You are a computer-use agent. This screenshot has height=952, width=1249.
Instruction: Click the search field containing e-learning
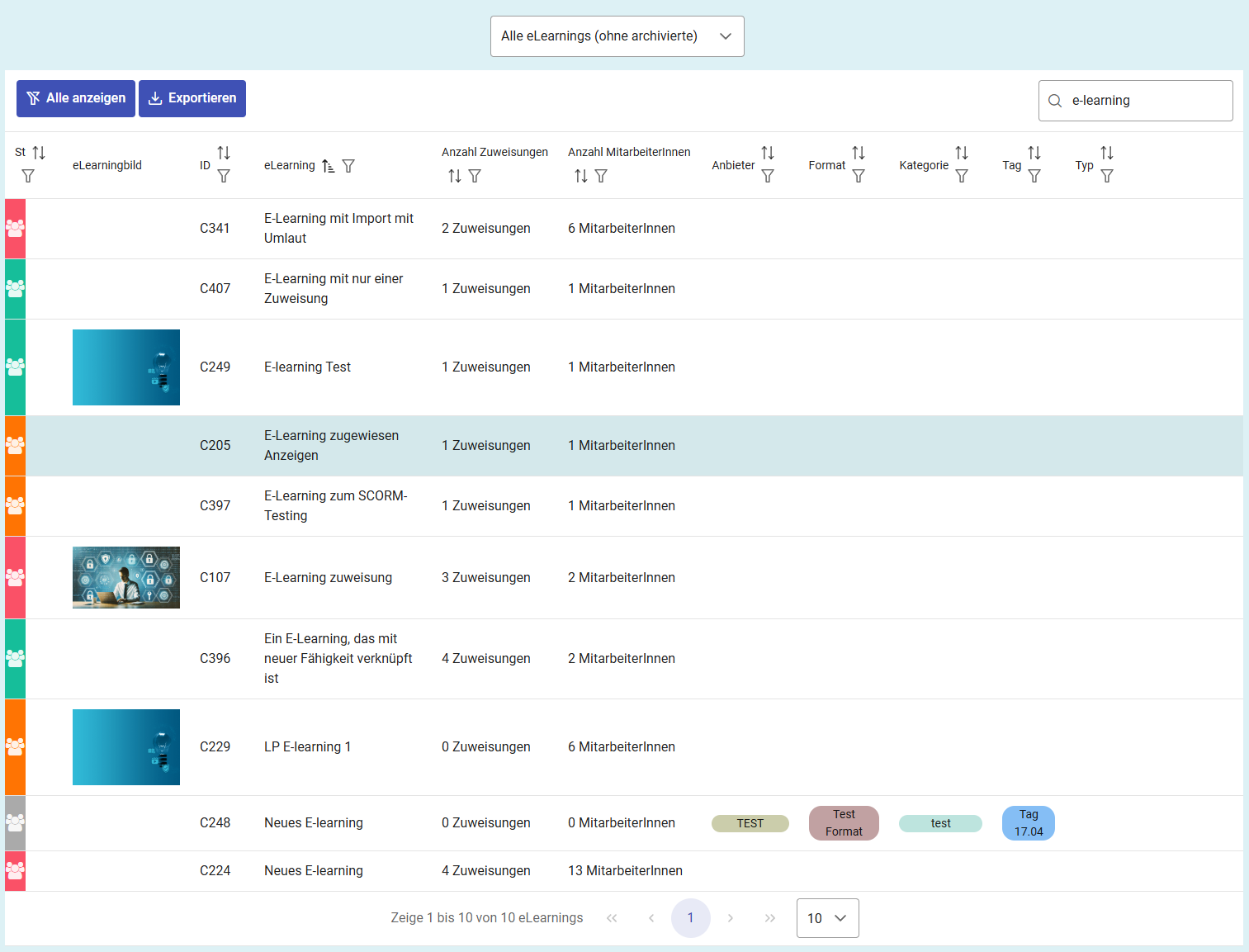(x=1144, y=101)
